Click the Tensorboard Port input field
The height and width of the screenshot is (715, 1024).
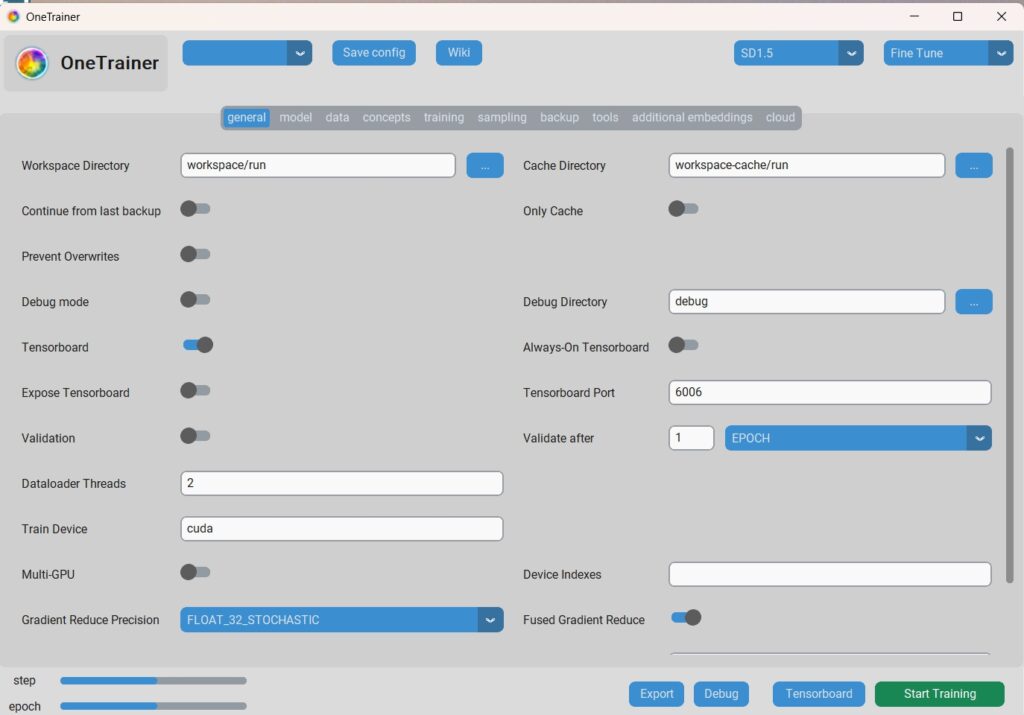point(829,392)
